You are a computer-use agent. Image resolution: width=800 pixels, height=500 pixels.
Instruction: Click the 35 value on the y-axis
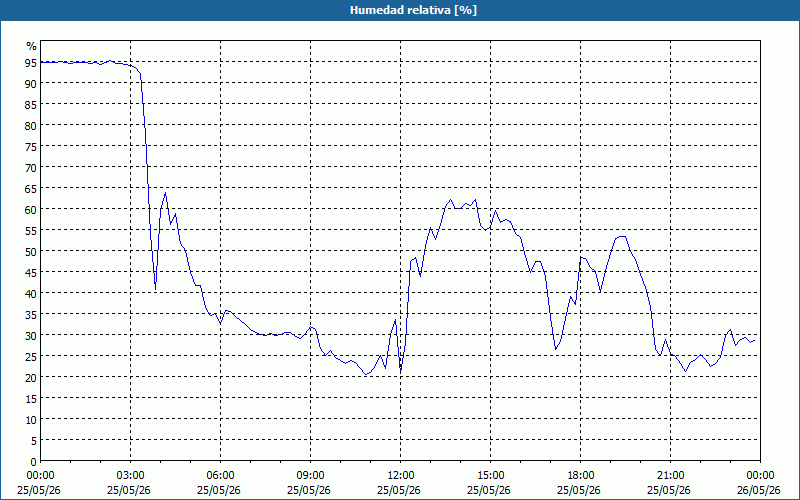pyautogui.click(x=31, y=314)
